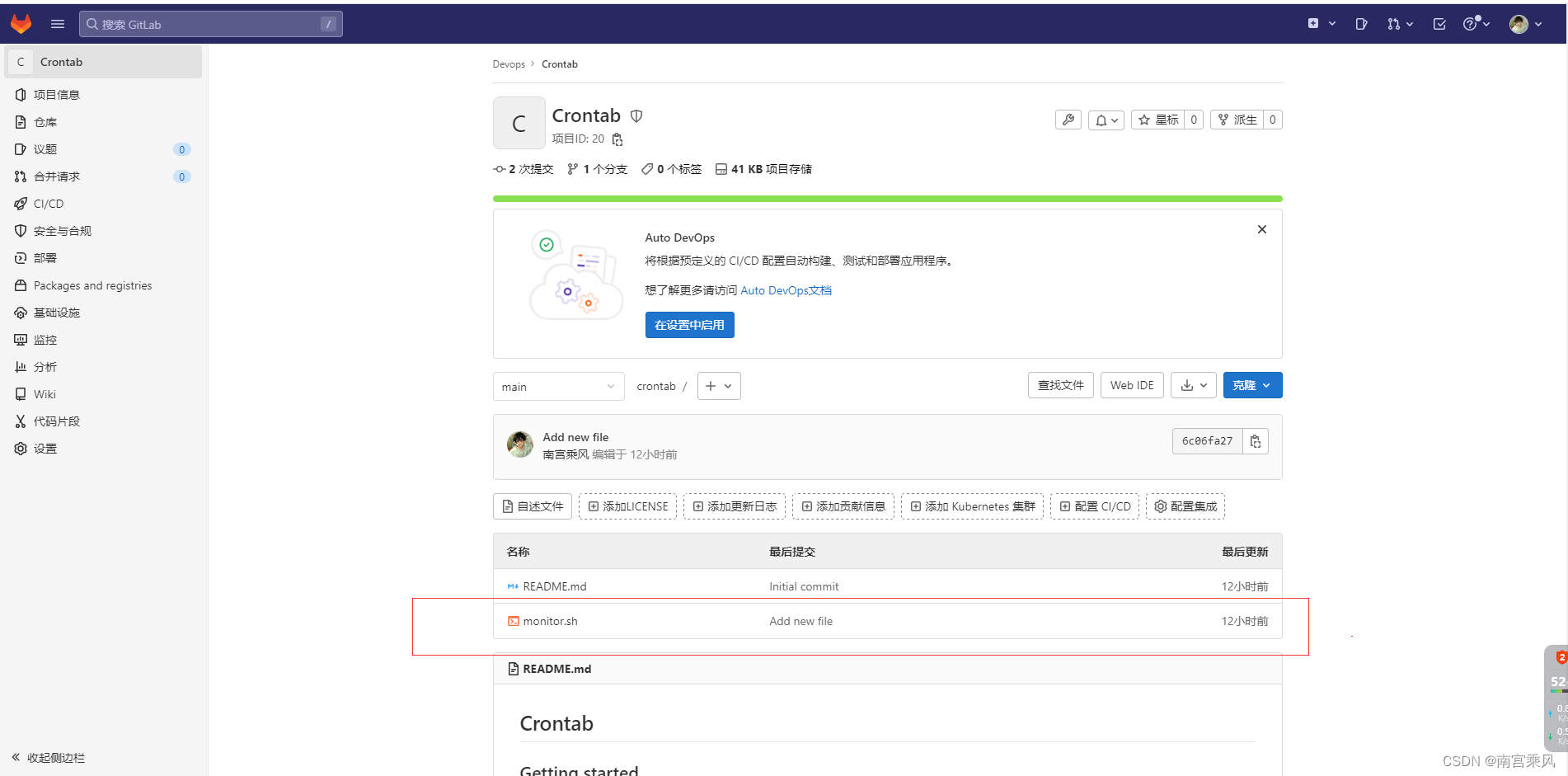Open 基础设施 in sidebar

coord(103,313)
